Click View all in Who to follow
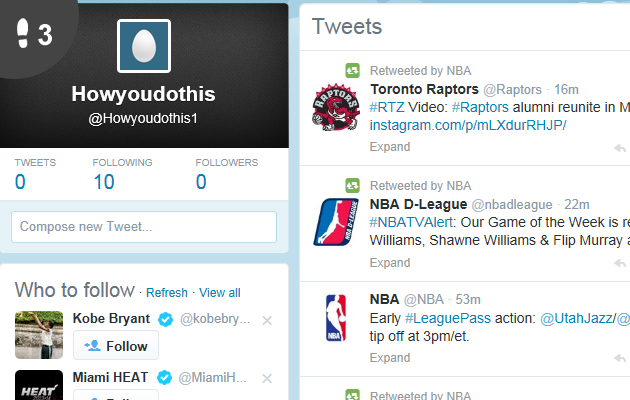This screenshot has width=630, height=400. coord(220,293)
